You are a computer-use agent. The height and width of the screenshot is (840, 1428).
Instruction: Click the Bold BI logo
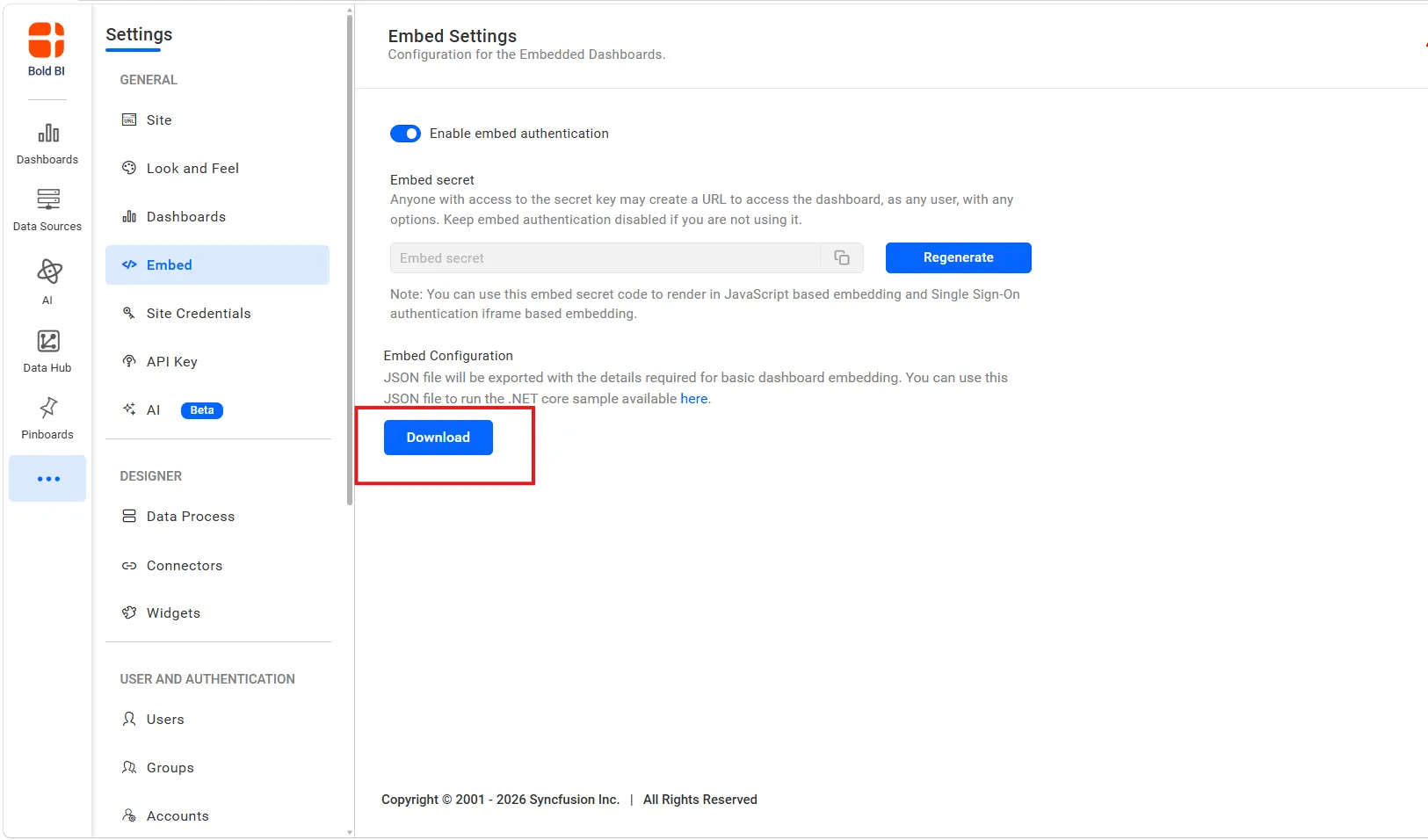click(x=47, y=49)
